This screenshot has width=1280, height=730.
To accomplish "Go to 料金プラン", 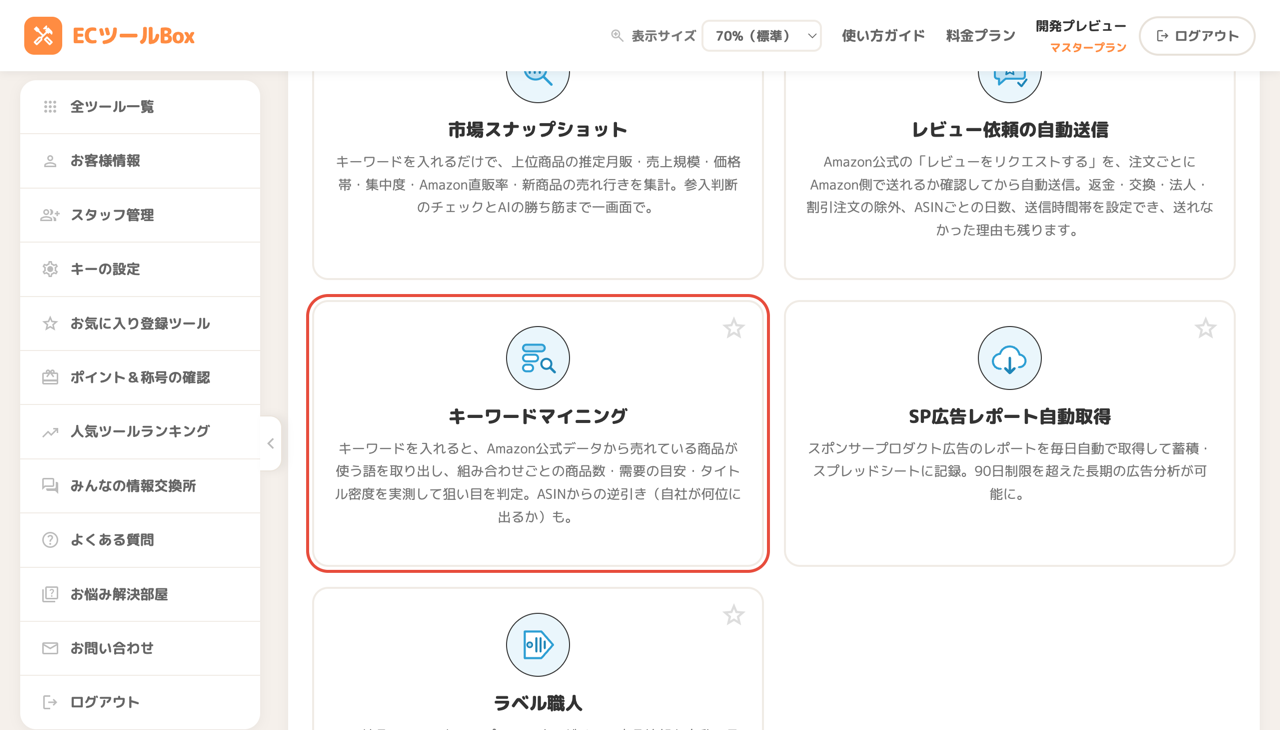I will click(x=980, y=36).
